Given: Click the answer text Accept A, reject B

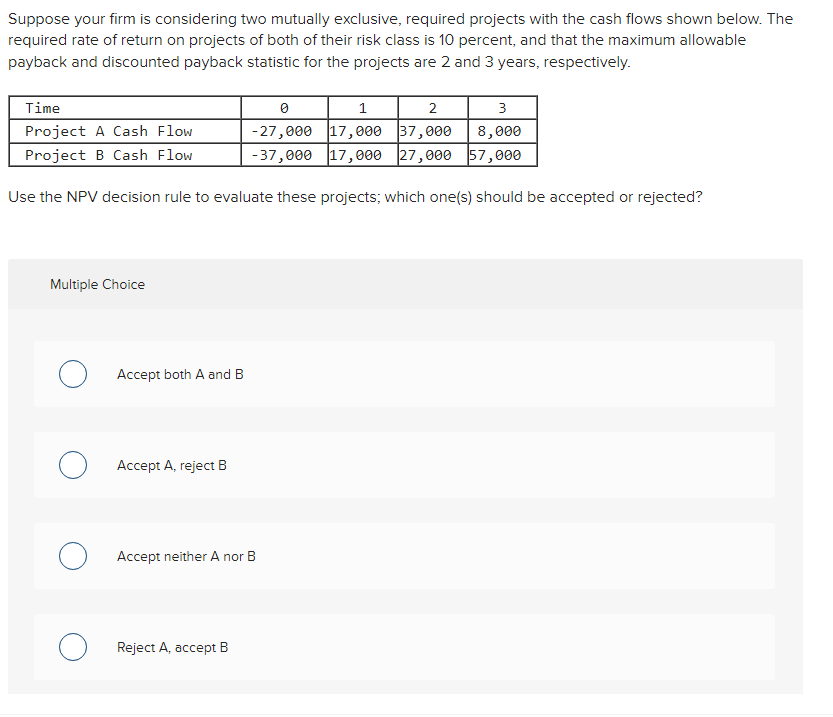Looking at the screenshot, I should point(172,465).
